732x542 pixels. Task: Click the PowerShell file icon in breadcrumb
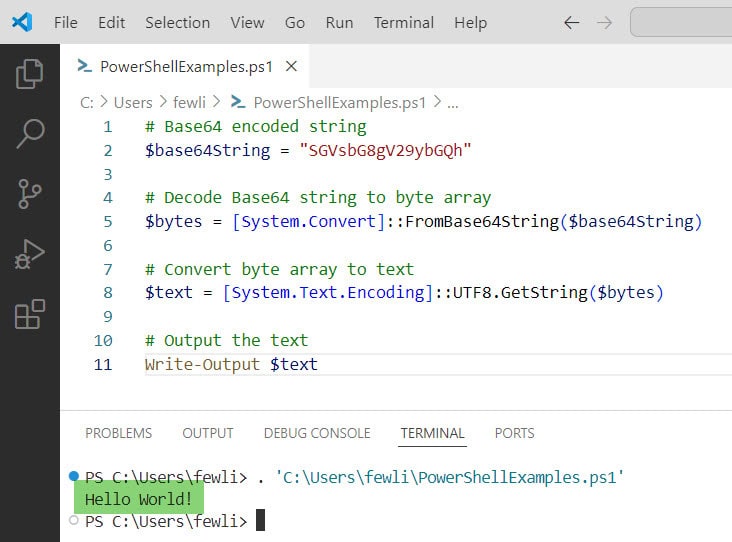[238, 102]
